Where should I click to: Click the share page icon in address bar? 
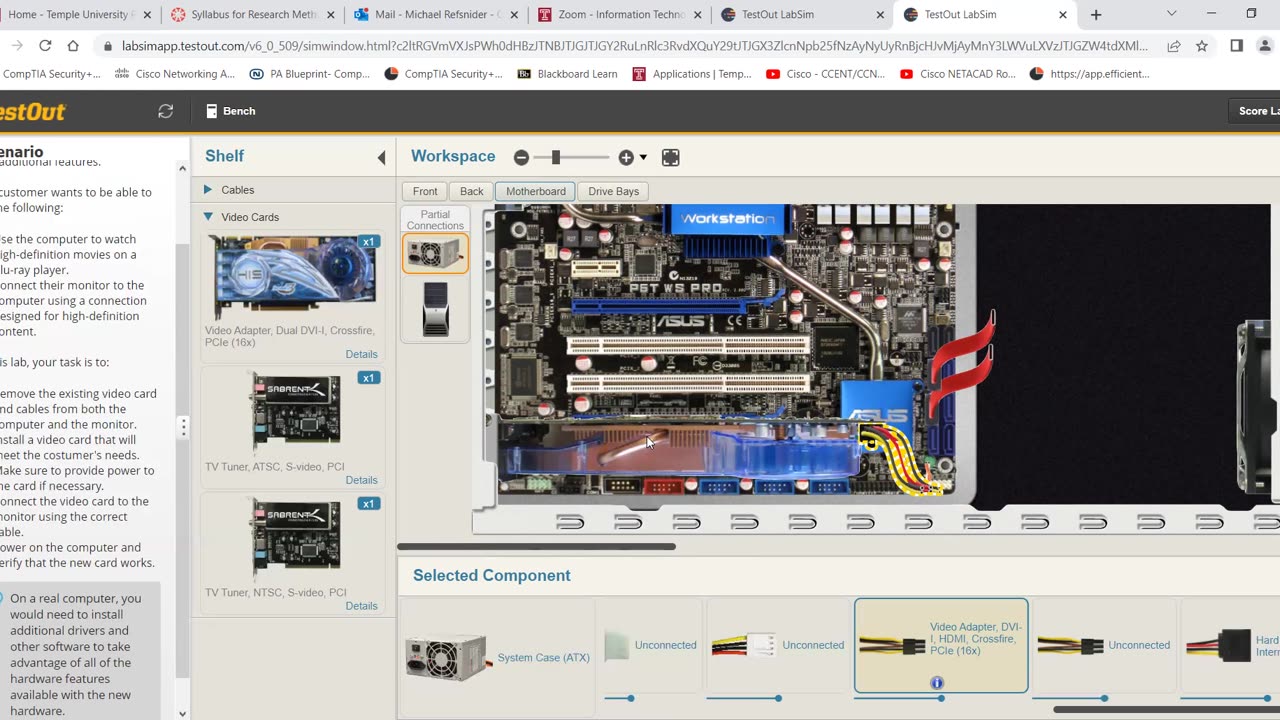pos(1174,46)
